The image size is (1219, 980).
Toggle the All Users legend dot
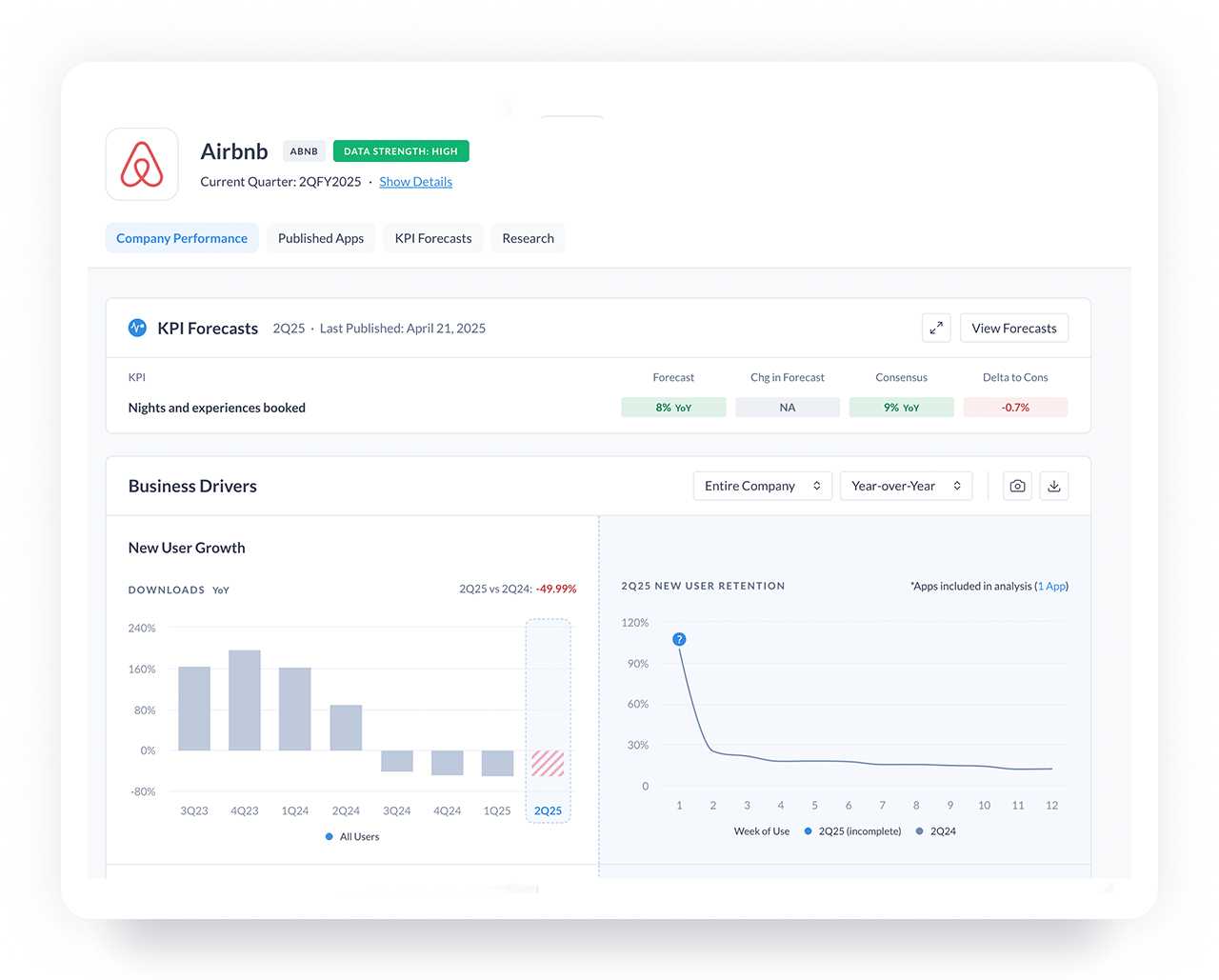coord(330,837)
